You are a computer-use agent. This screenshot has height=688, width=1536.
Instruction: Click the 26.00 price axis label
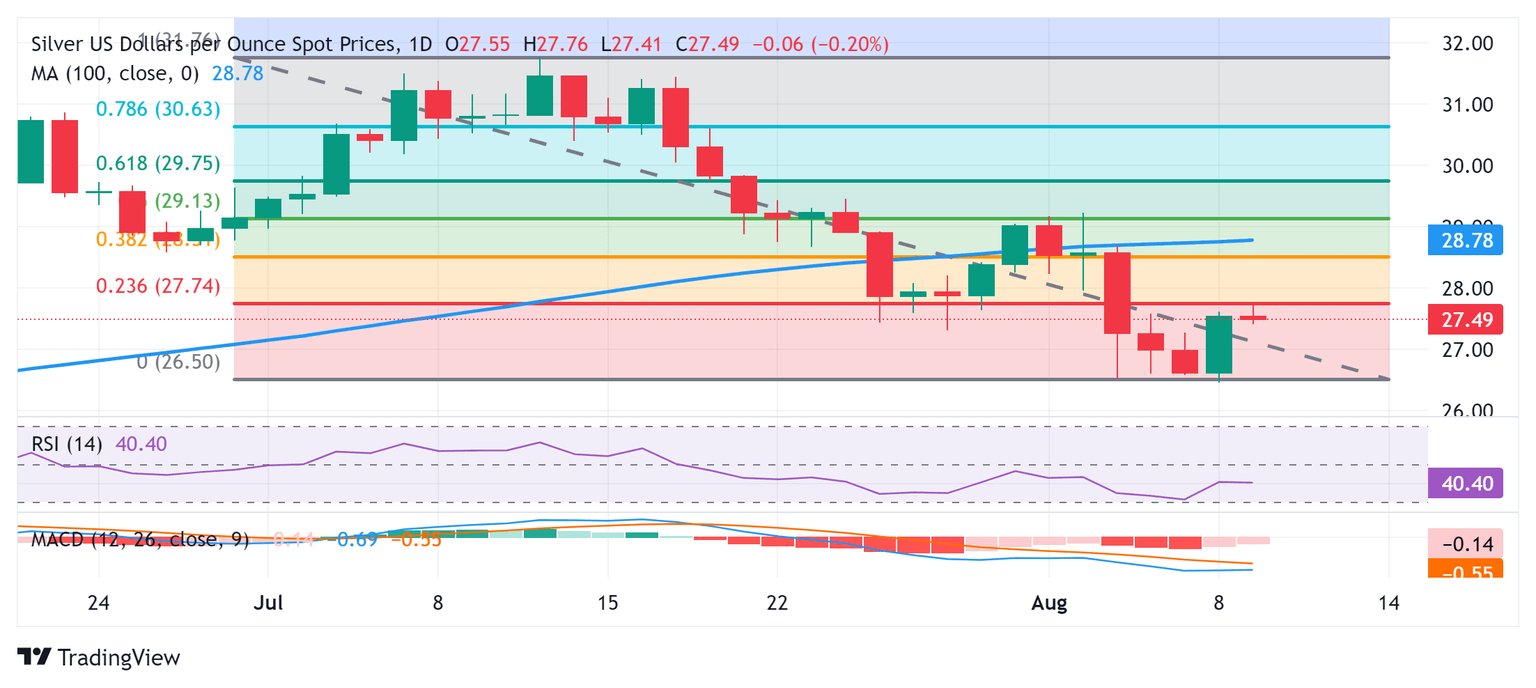click(1466, 411)
